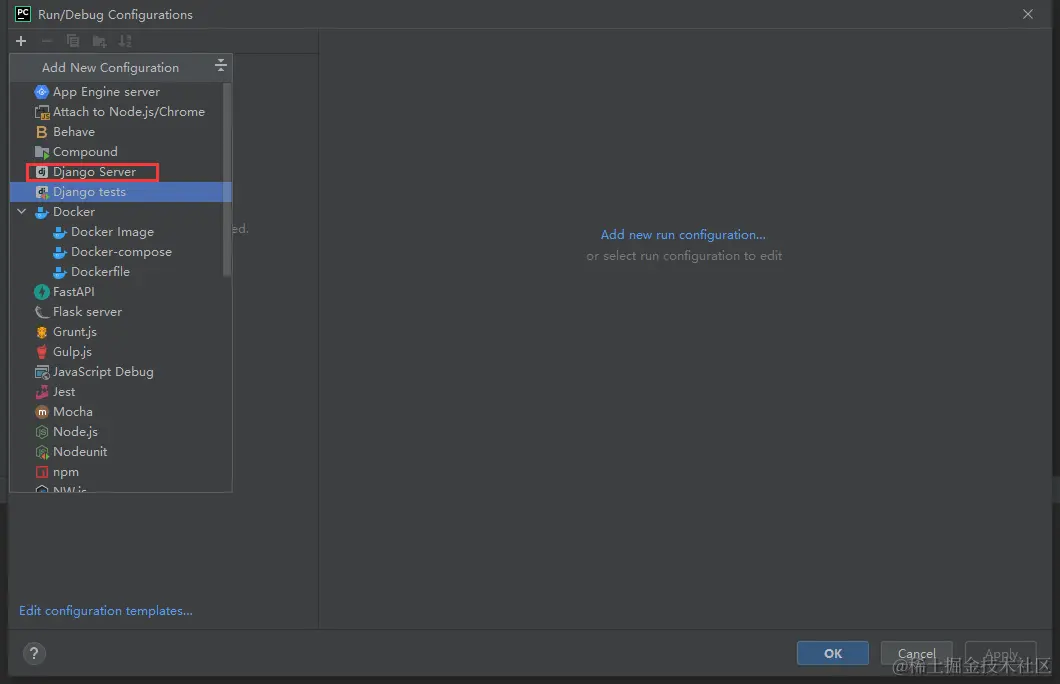Click the FastAPI lightning icon
This screenshot has height=684, width=1060.
point(41,292)
